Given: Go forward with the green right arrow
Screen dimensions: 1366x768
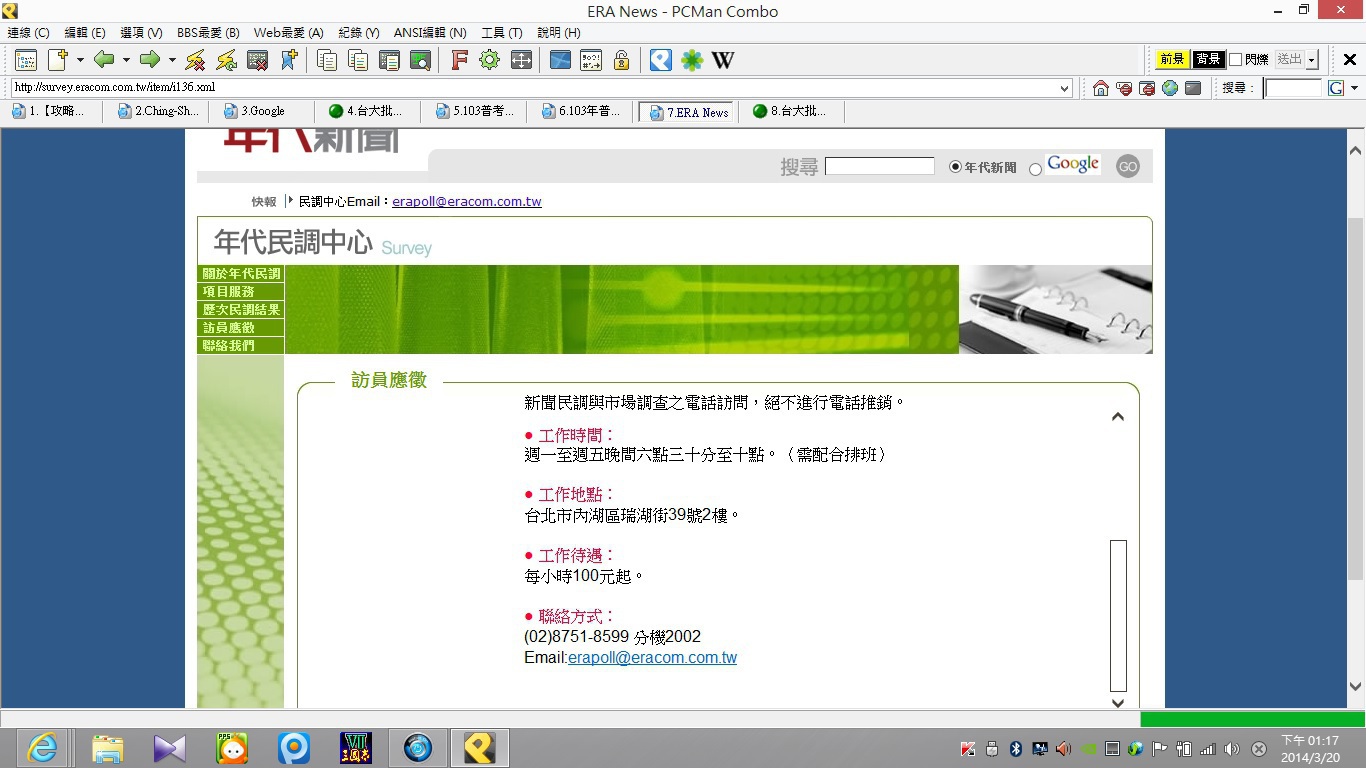Looking at the screenshot, I should pyautogui.click(x=150, y=60).
